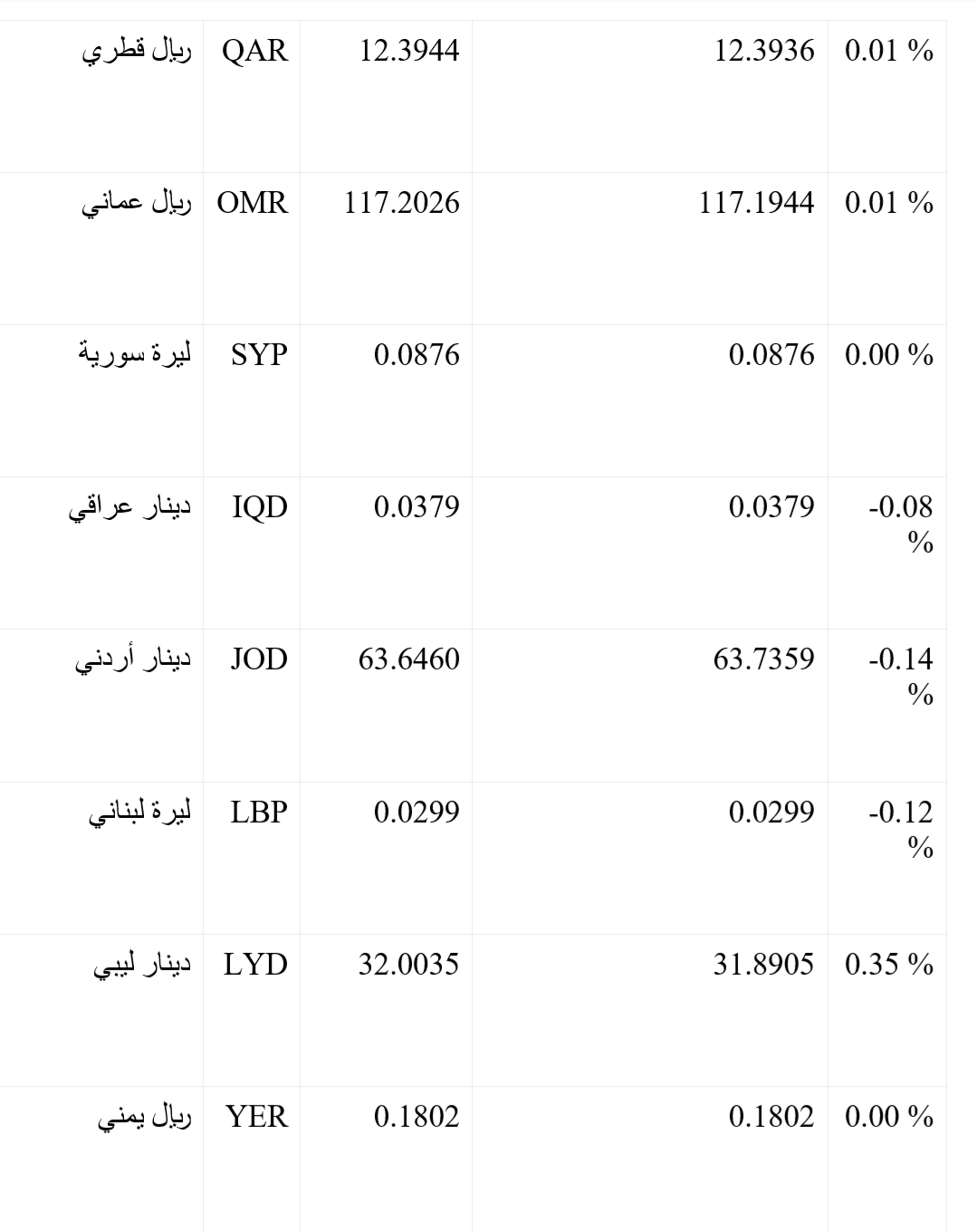This screenshot has width=978, height=1232.
Task: Click the LYD currency code
Action: click(x=256, y=965)
